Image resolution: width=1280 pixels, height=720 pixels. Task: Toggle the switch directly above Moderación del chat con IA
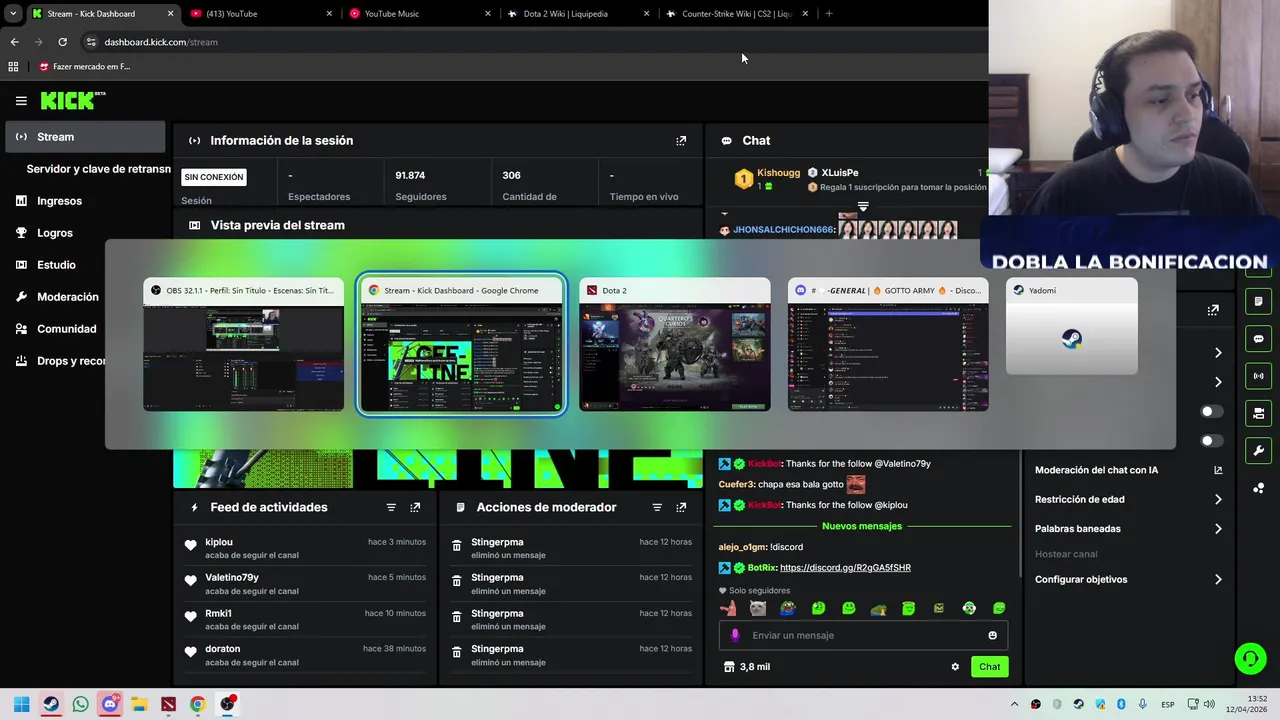click(x=1211, y=441)
